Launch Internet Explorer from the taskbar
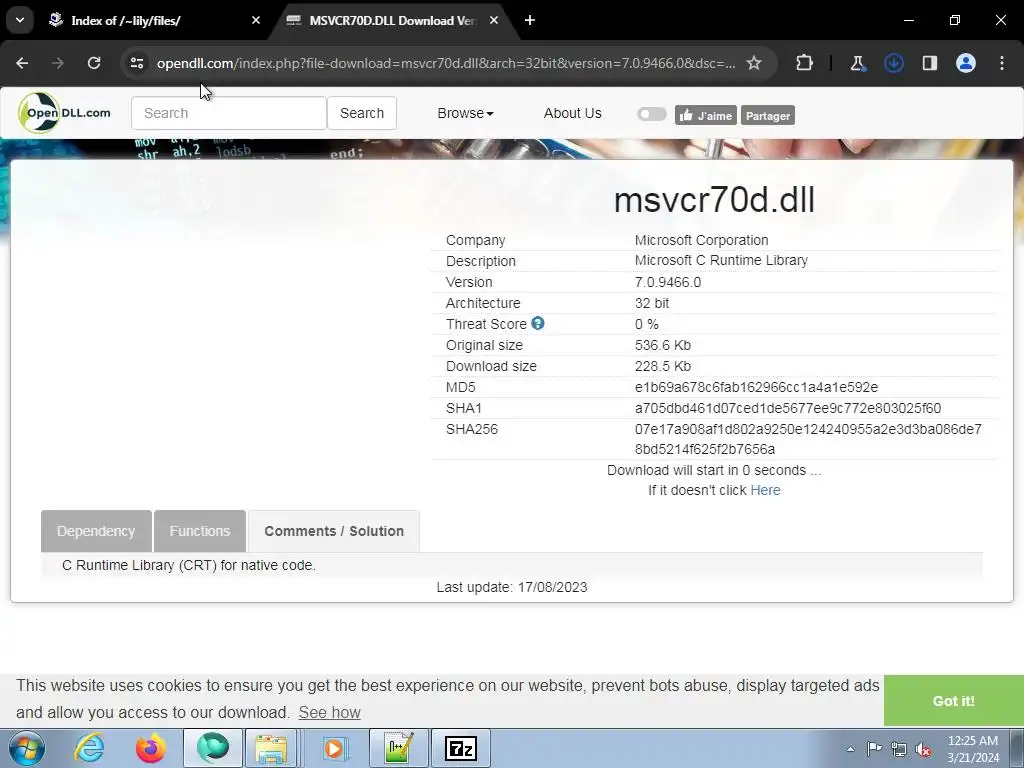 (89, 748)
